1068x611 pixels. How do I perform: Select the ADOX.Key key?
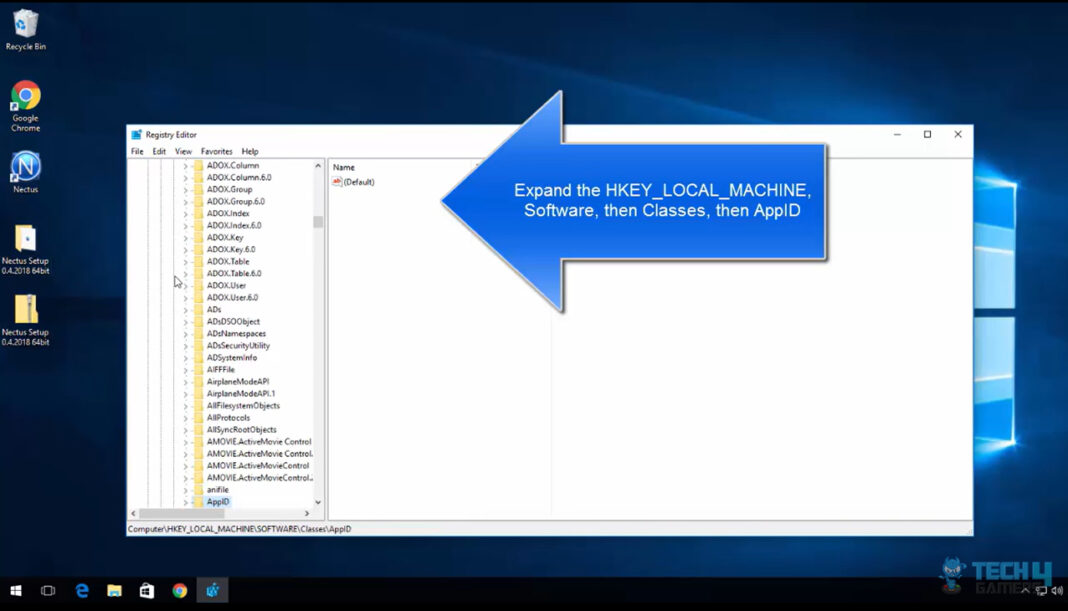pyautogui.click(x=225, y=238)
